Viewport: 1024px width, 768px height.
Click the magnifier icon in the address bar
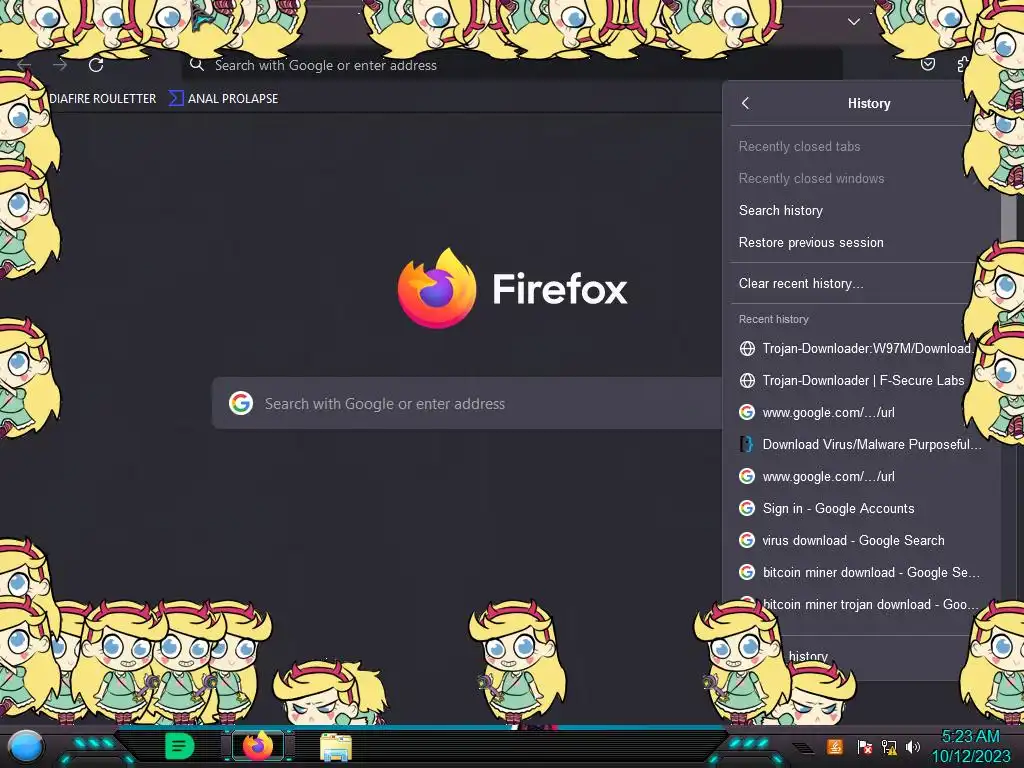pyautogui.click(x=197, y=65)
